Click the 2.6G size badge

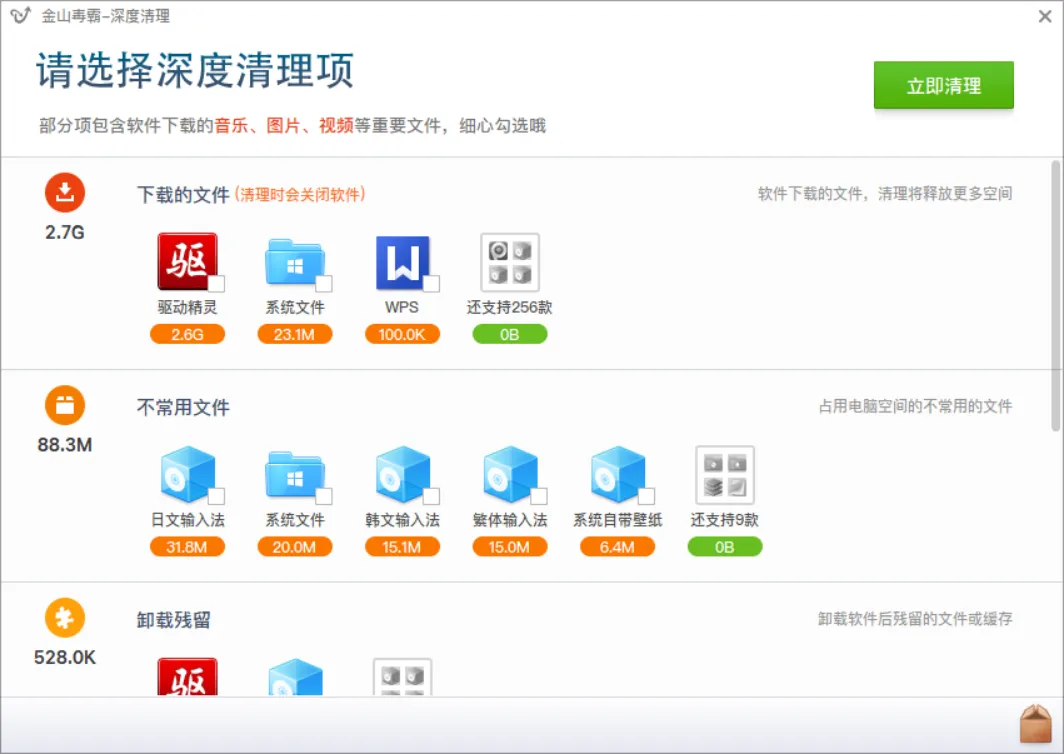(x=187, y=334)
